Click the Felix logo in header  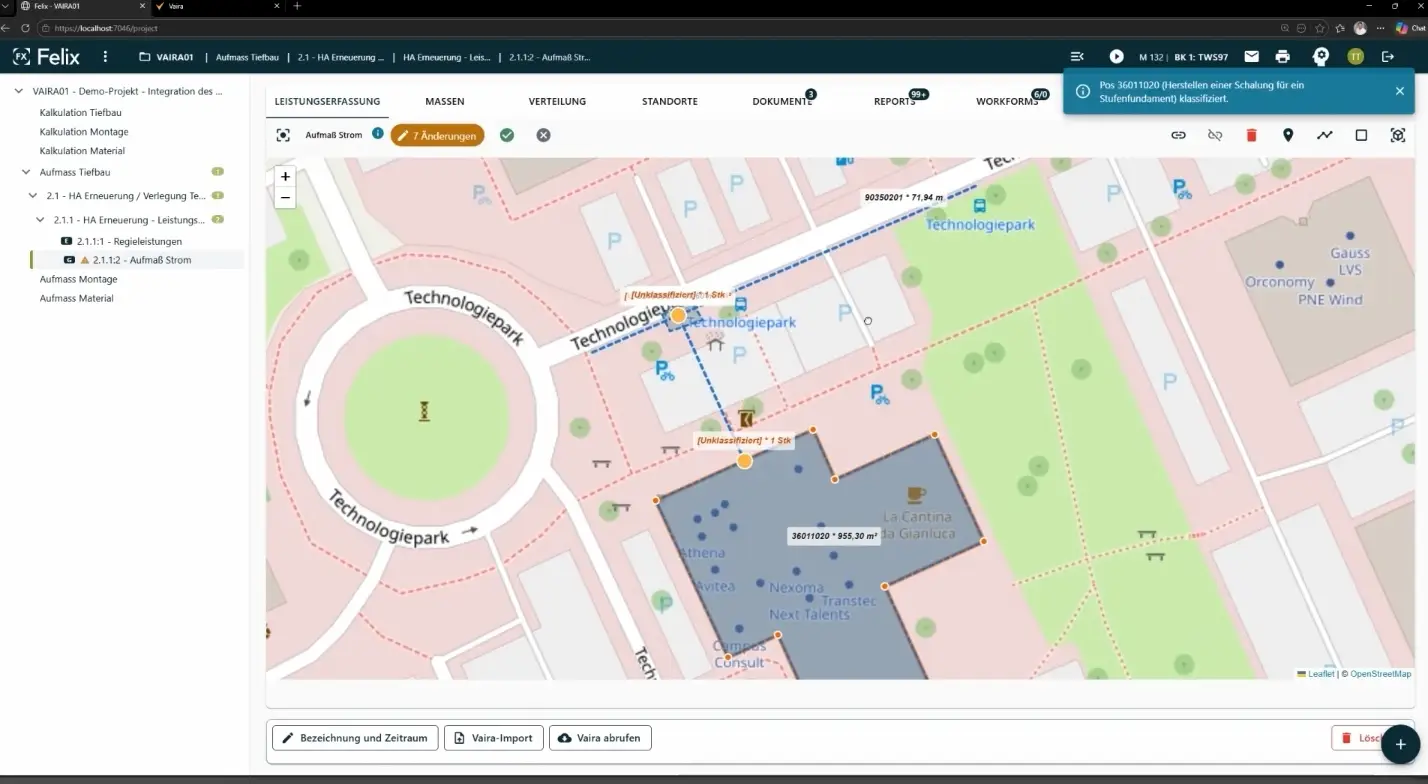(x=46, y=57)
